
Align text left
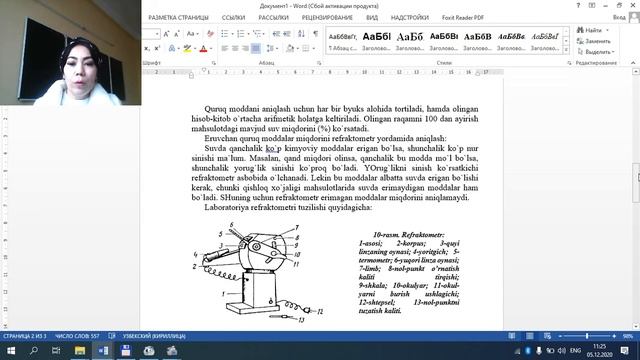224,49
